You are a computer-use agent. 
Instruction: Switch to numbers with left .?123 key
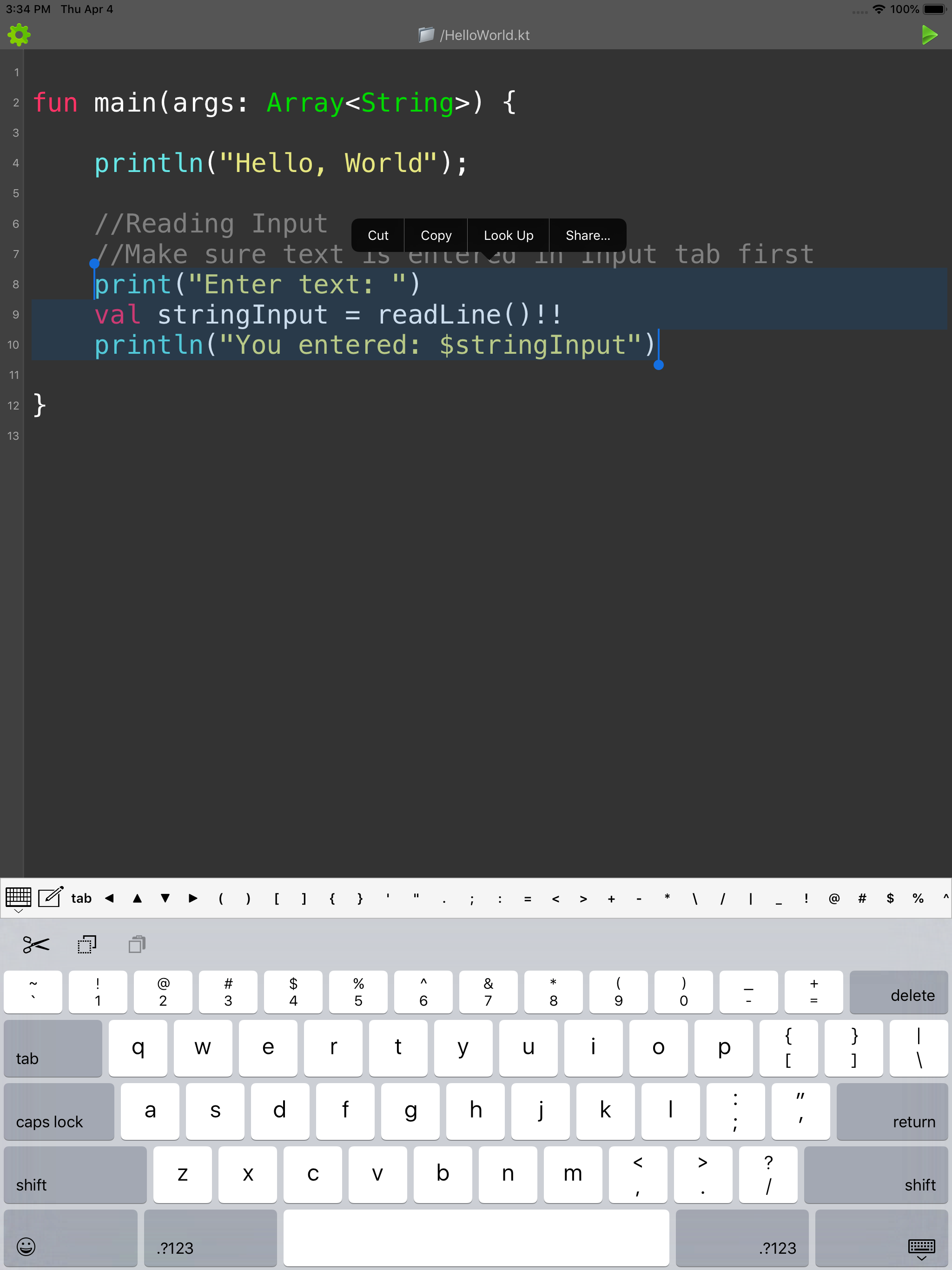[x=210, y=1238]
